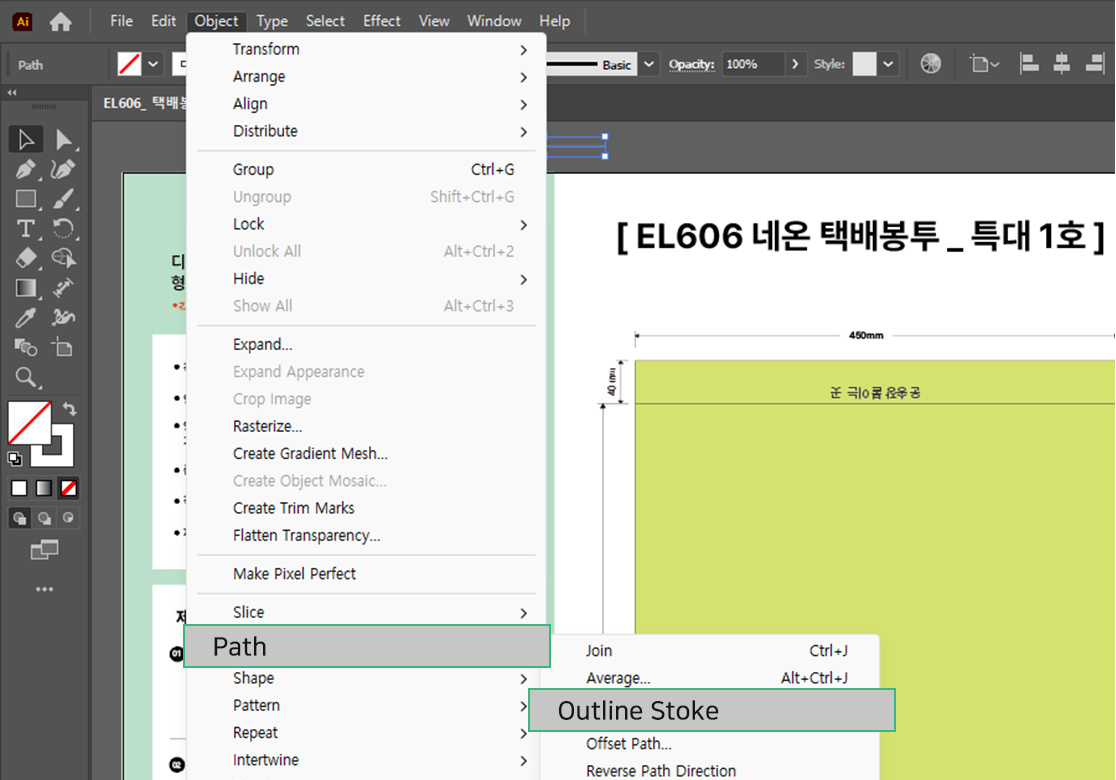Select the Direct Selection tool
1116x780 pixels.
[63, 139]
